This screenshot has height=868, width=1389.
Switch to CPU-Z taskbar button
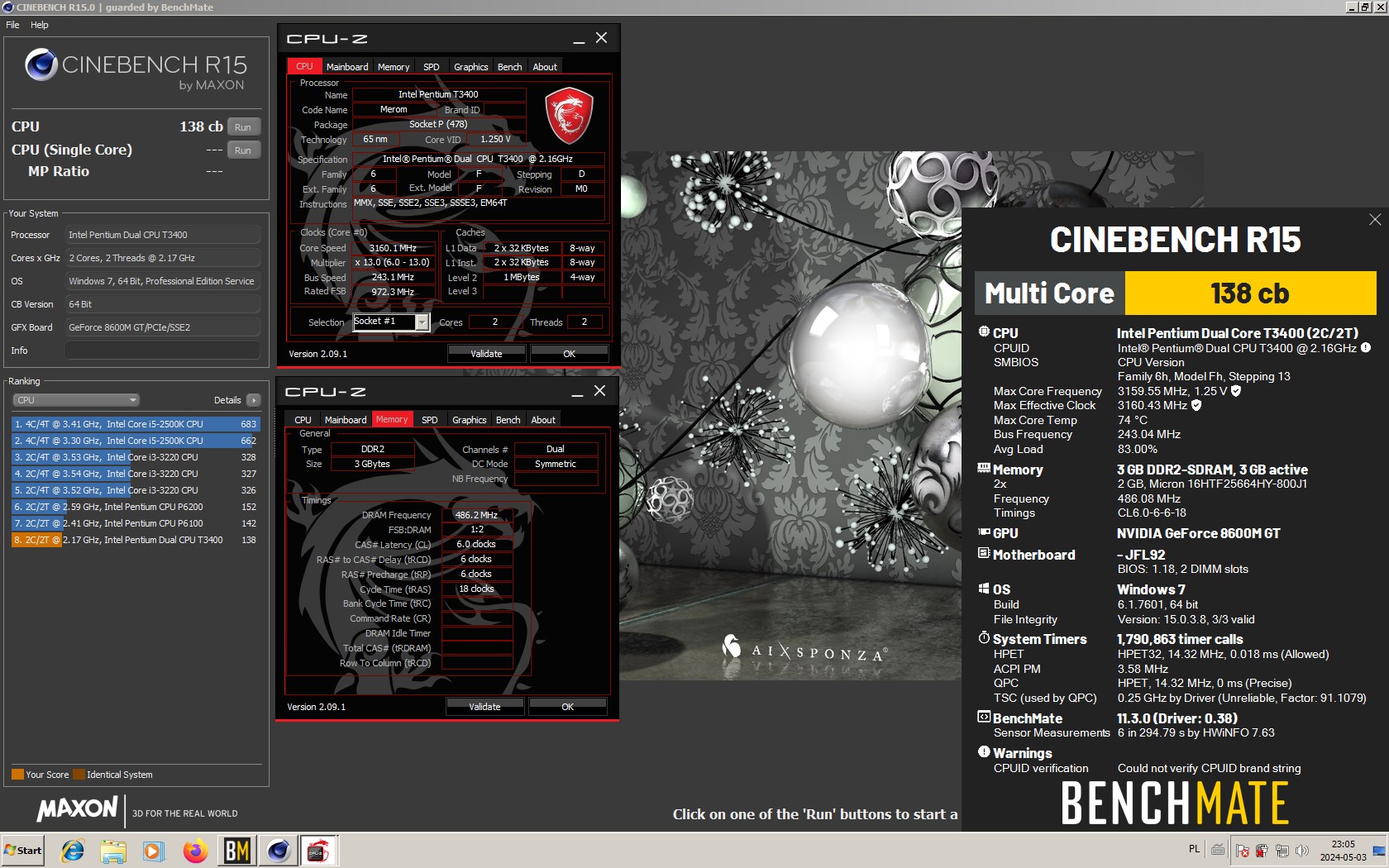click(x=318, y=851)
